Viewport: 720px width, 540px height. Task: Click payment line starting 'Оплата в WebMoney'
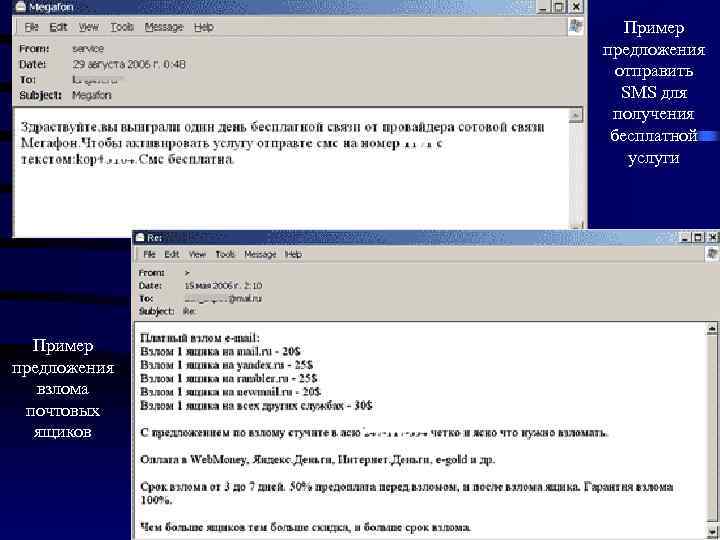pos(318,459)
